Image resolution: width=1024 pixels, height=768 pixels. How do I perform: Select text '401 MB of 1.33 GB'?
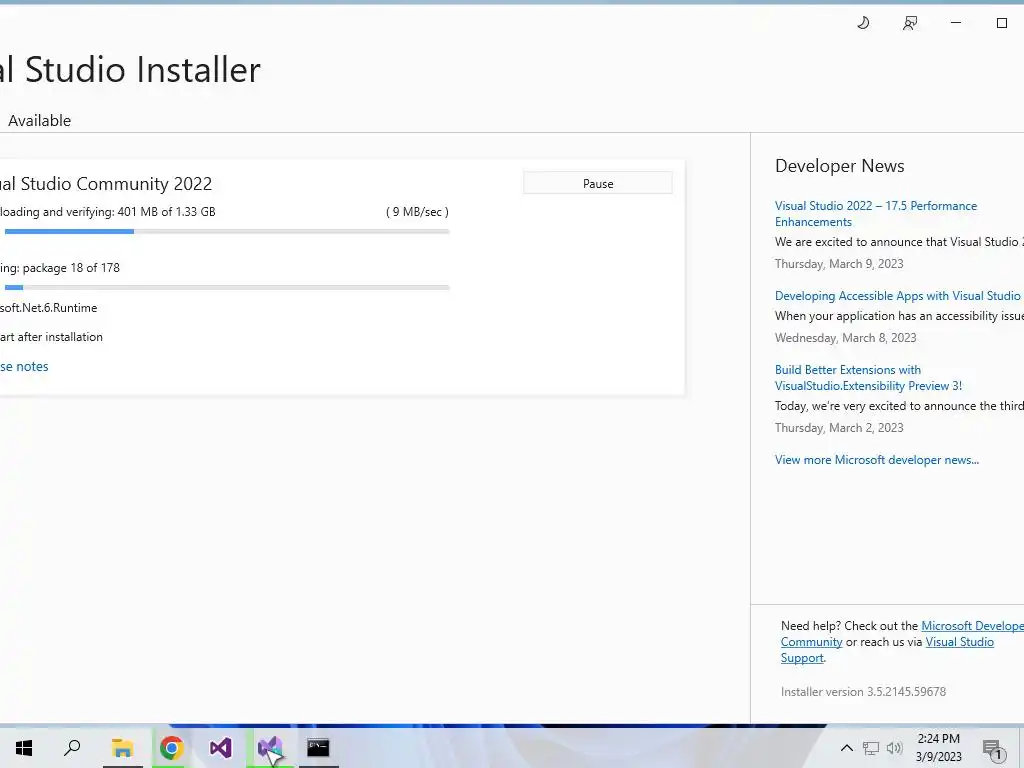tap(167, 212)
